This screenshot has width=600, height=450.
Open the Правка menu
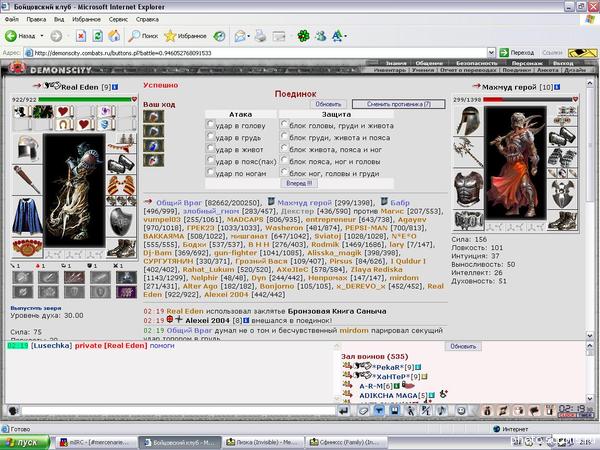tap(36, 19)
